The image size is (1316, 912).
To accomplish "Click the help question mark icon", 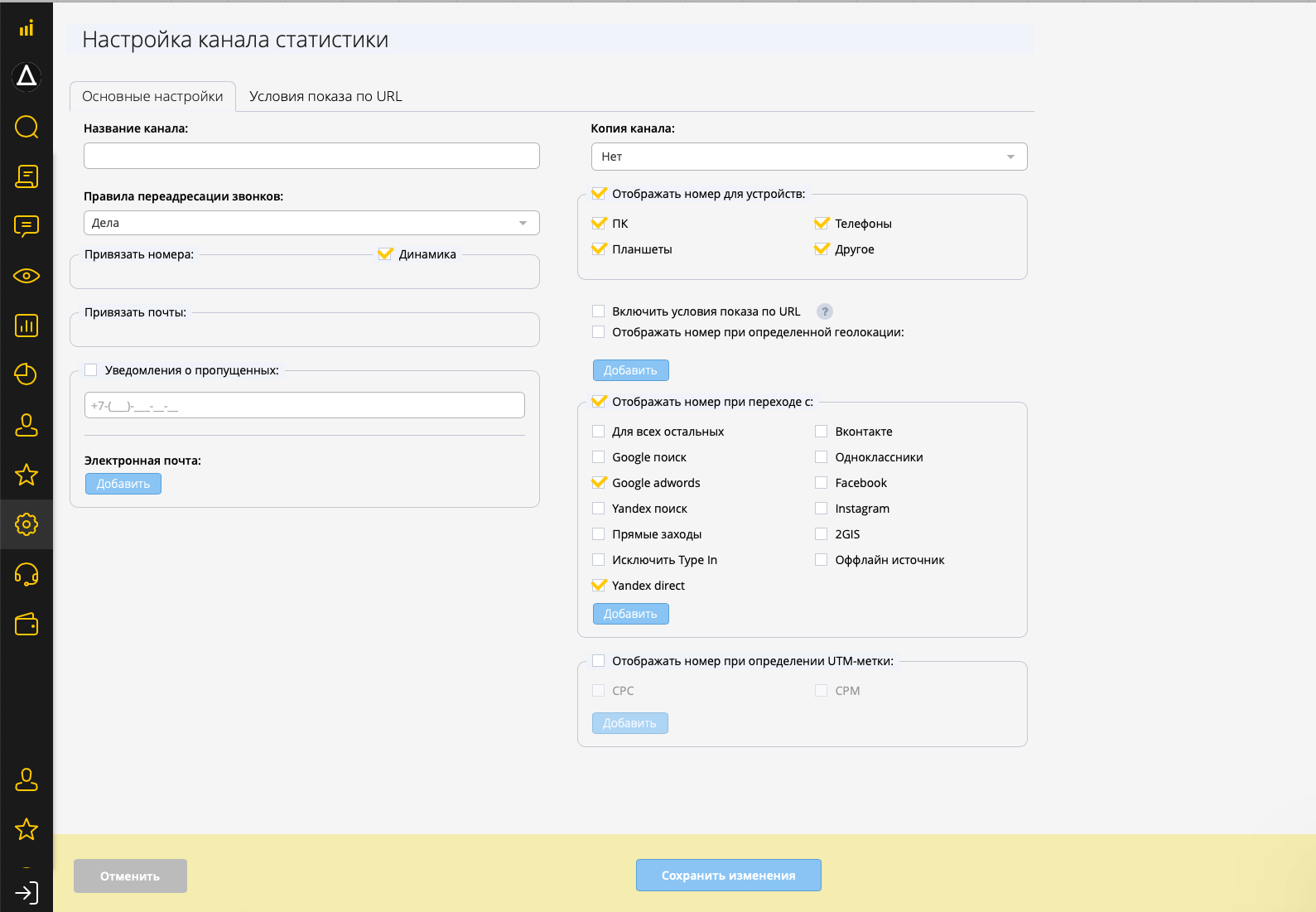I will click(824, 311).
